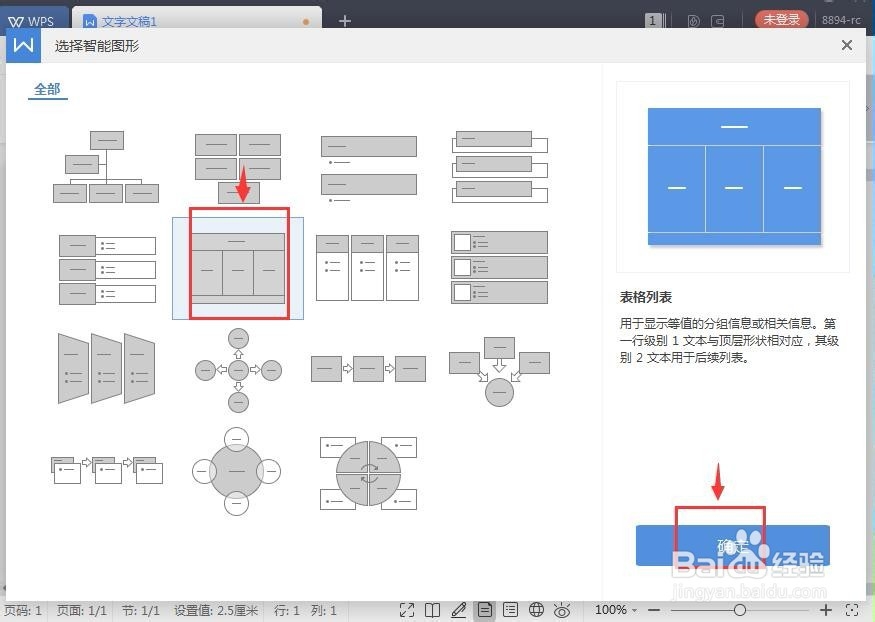
Task: Choose the converging arrows to circle thumbnail
Action: tap(499, 371)
